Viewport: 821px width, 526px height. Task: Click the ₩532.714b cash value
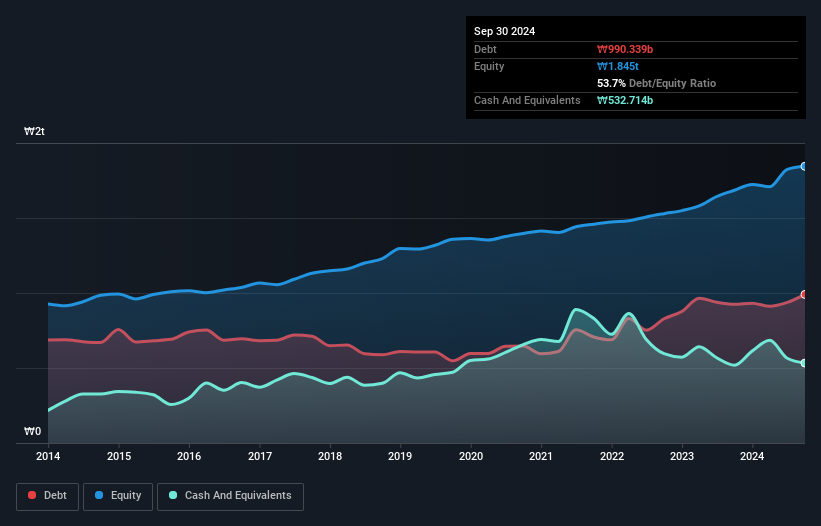pos(625,100)
